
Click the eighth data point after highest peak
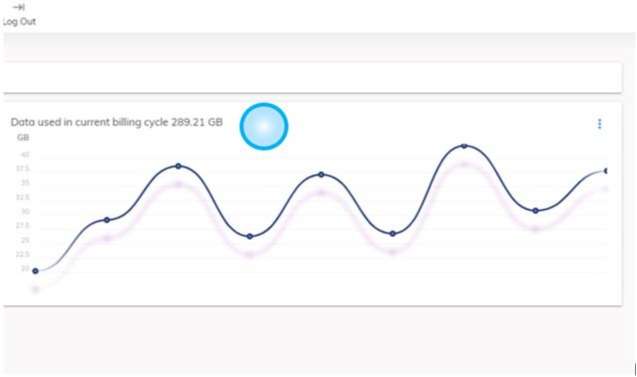536,211
